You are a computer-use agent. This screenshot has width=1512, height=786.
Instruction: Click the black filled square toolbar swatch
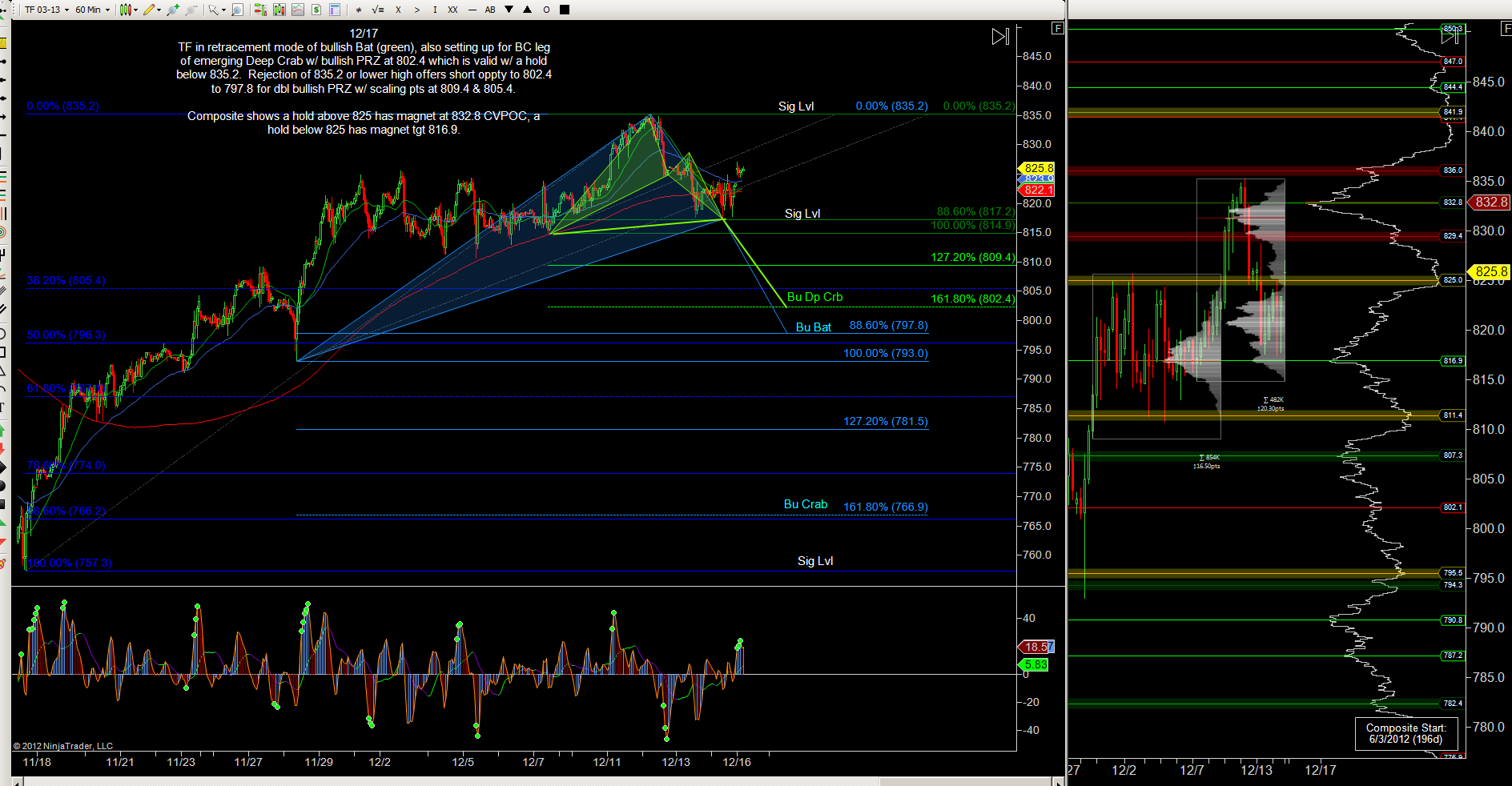(565, 10)
